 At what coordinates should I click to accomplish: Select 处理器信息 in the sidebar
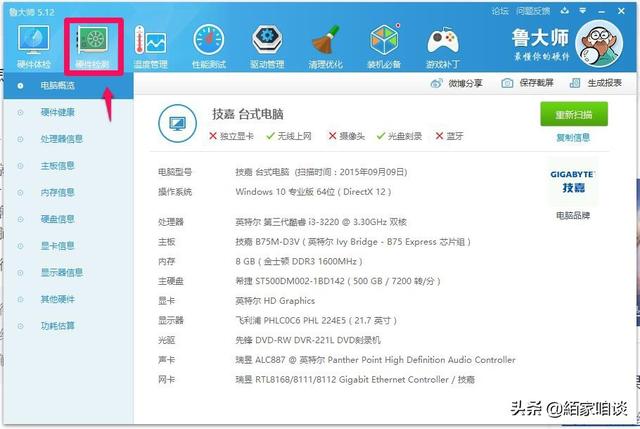(x=69, y=139)
